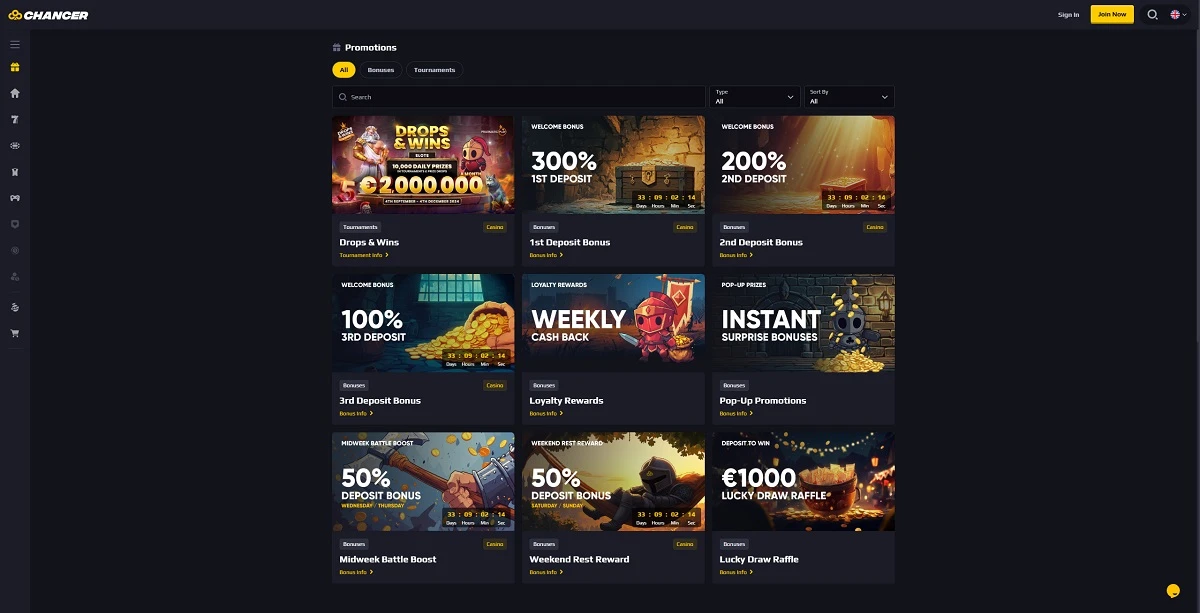Open the gamepad icon in sidebar

pos(15,198)
